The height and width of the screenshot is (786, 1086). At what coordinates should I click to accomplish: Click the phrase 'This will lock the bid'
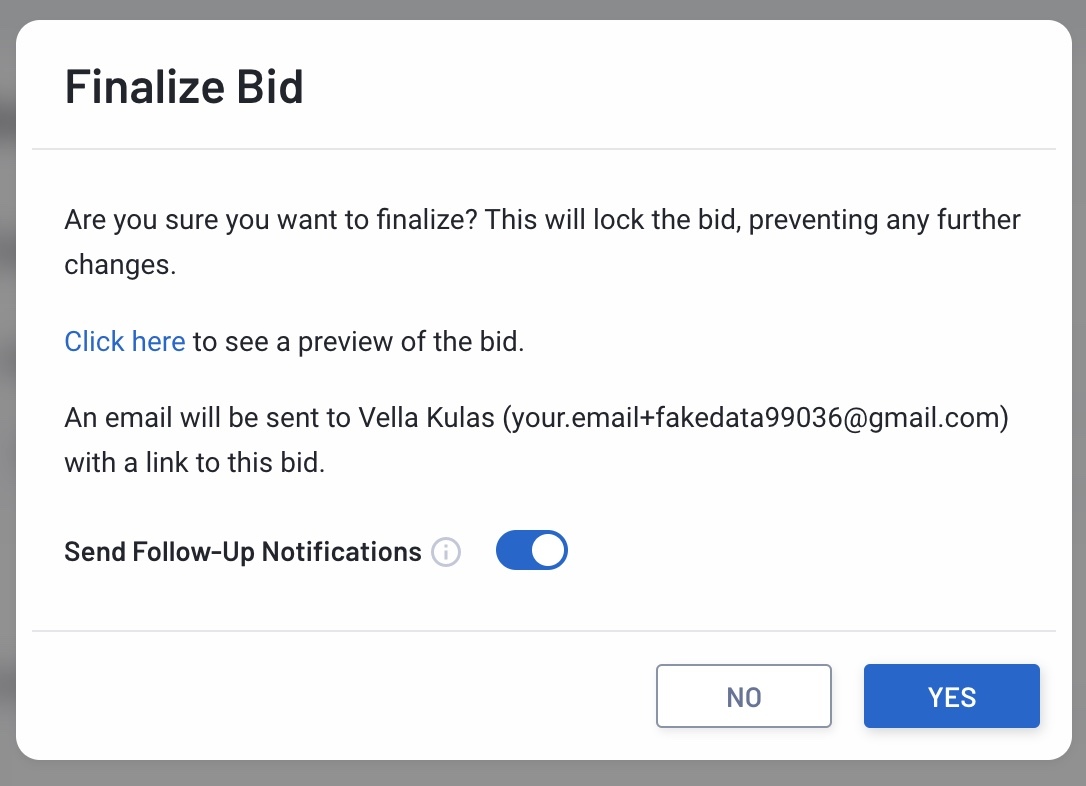click(609, 220)
